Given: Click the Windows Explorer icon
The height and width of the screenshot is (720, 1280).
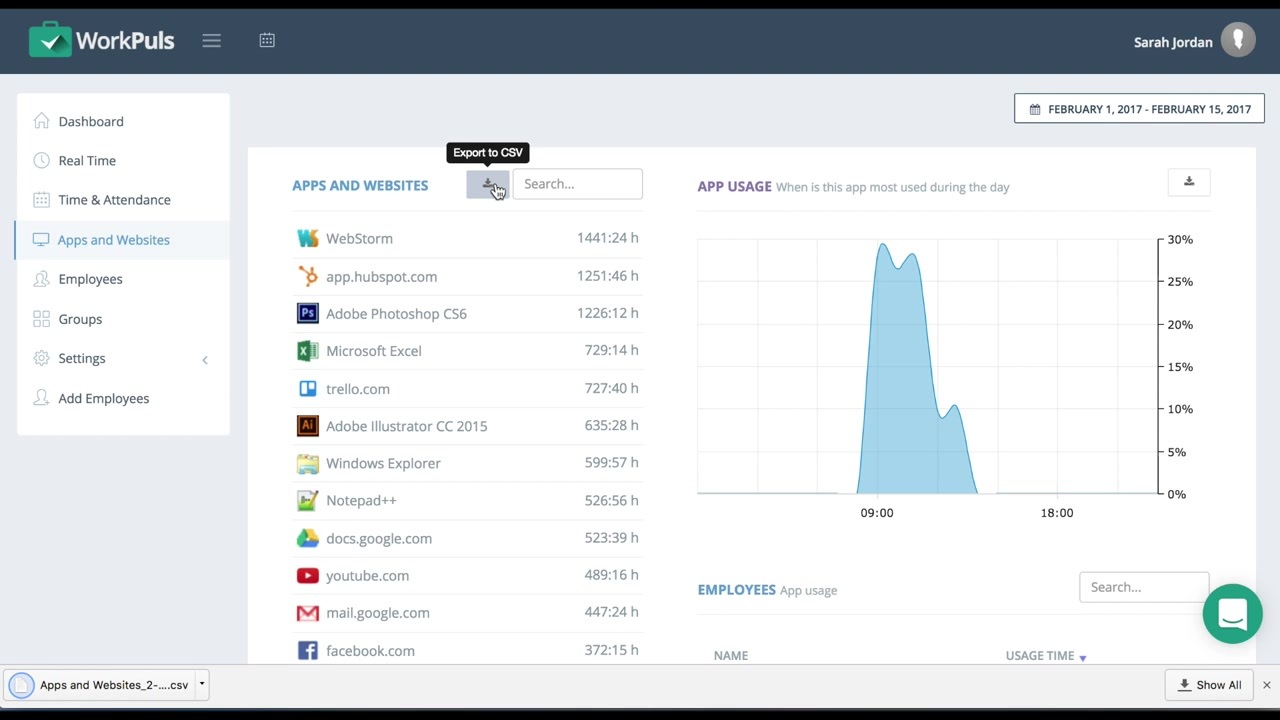Looking at the screenshot, I should click(308, 463).
